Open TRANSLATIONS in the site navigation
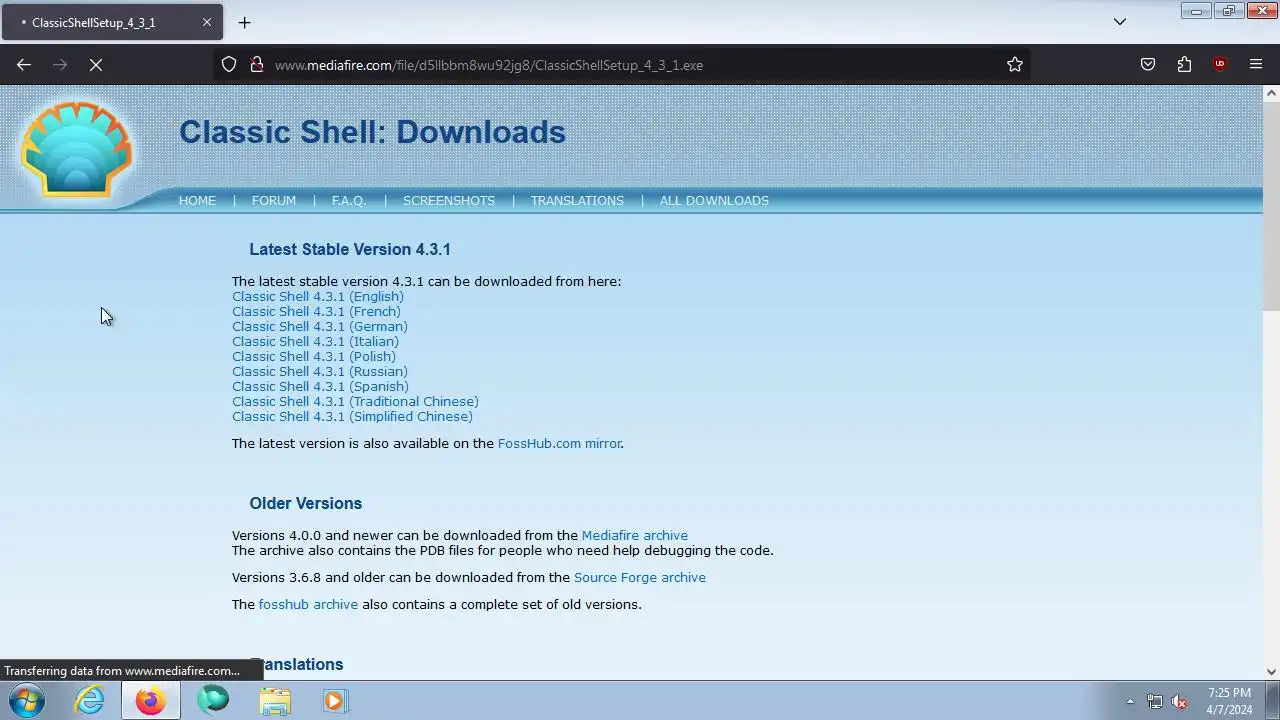This screenshot has height=720, width=1280. pyautogui.click(x=577, y=201)
